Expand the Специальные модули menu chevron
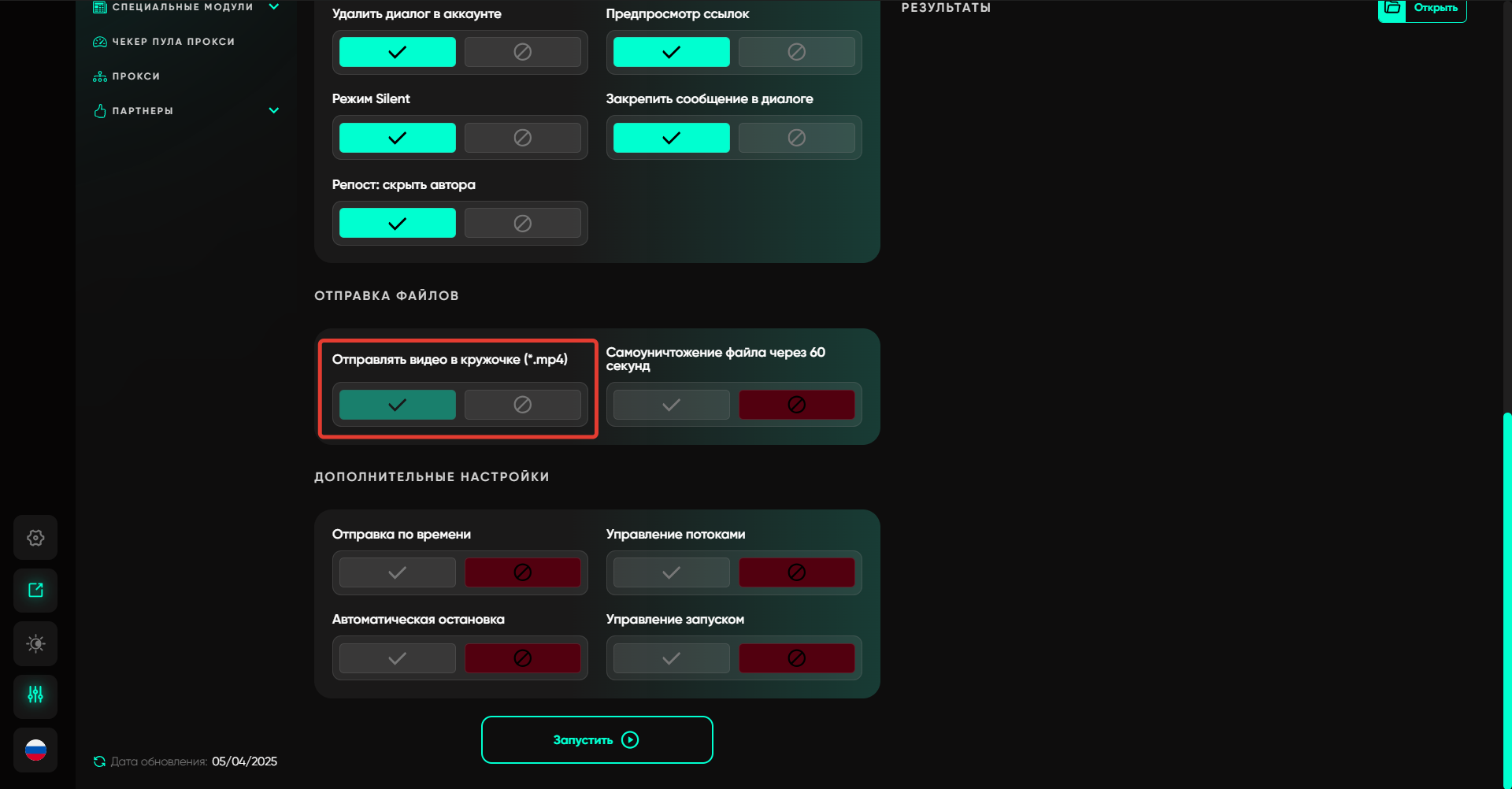This screenshot has width=1512, height=789. pos(274,6)
